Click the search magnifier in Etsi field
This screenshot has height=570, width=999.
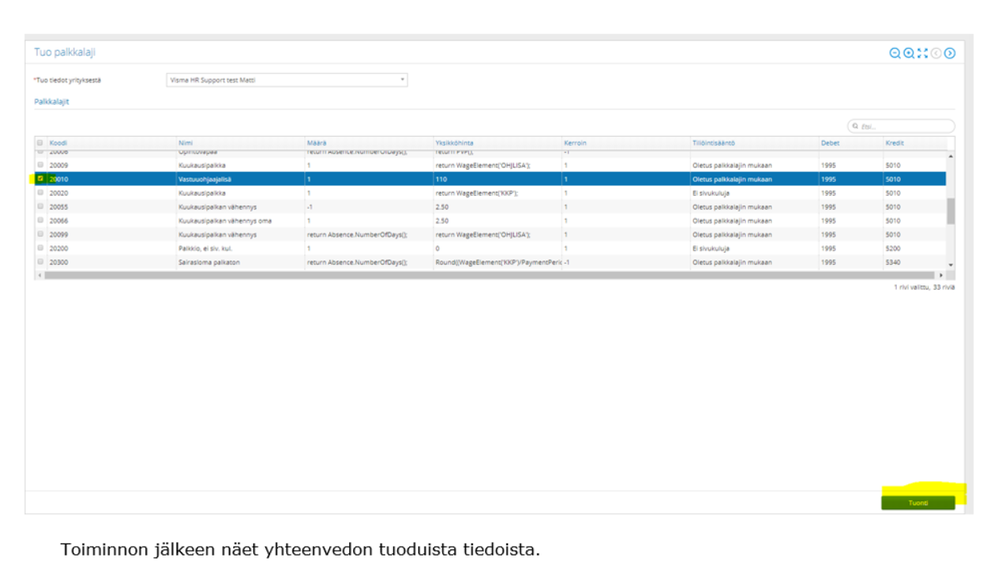coord(855,126)
